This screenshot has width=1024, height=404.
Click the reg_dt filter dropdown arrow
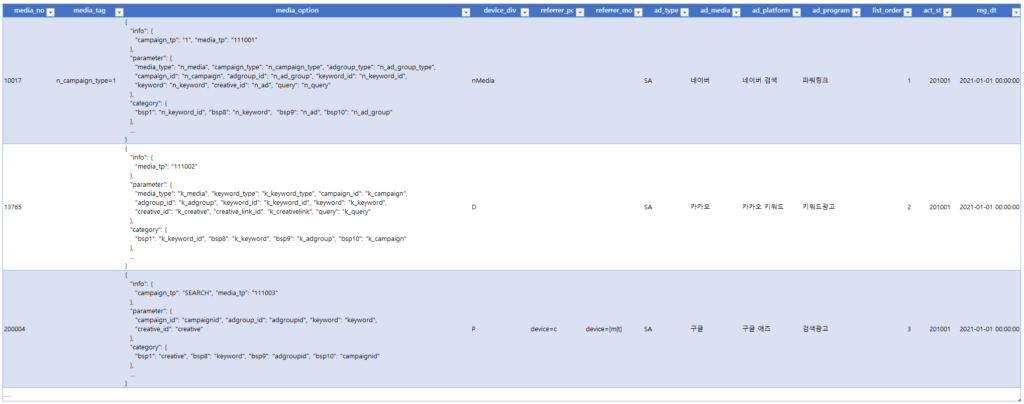[x=1015, y=11]
